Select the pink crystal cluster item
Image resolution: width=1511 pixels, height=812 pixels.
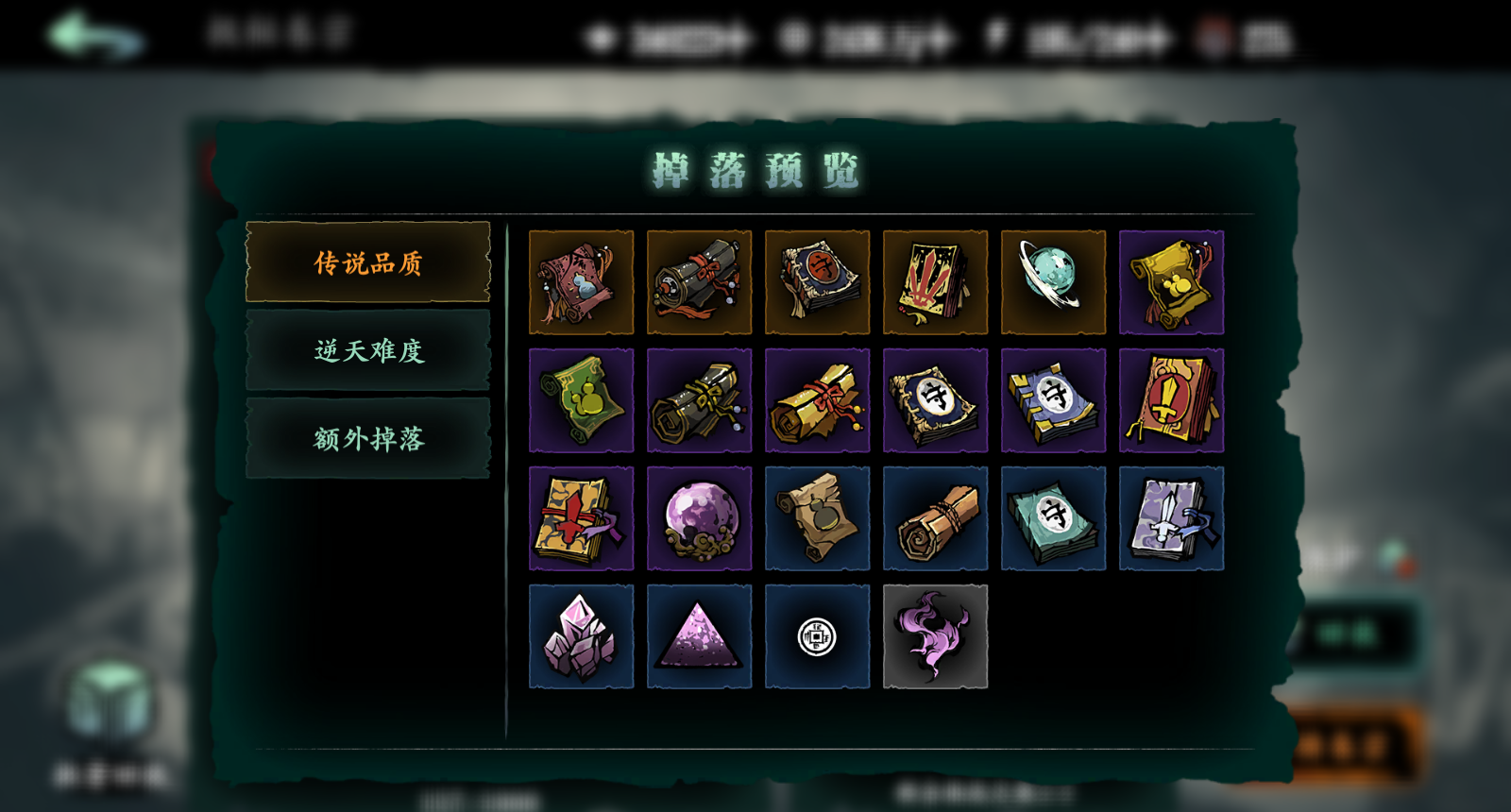581,636
